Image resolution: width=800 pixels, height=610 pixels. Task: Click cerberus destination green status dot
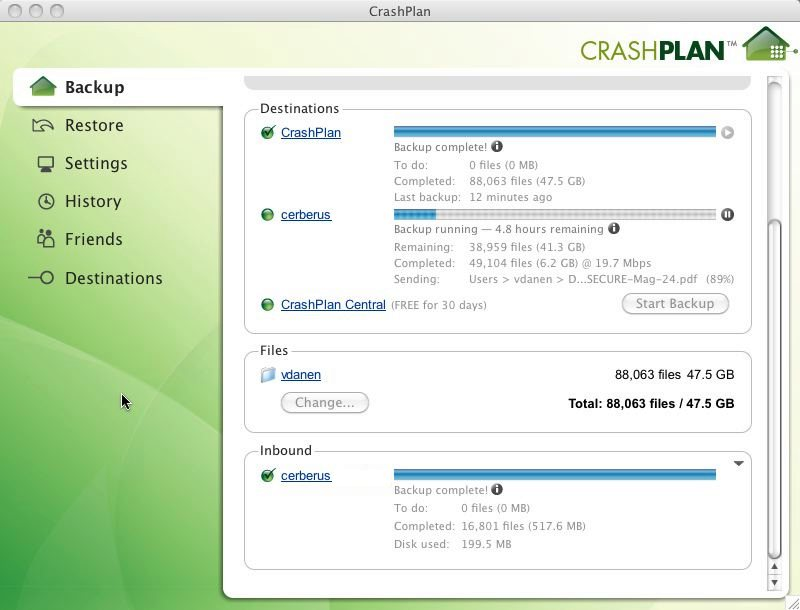click(267, 215)
